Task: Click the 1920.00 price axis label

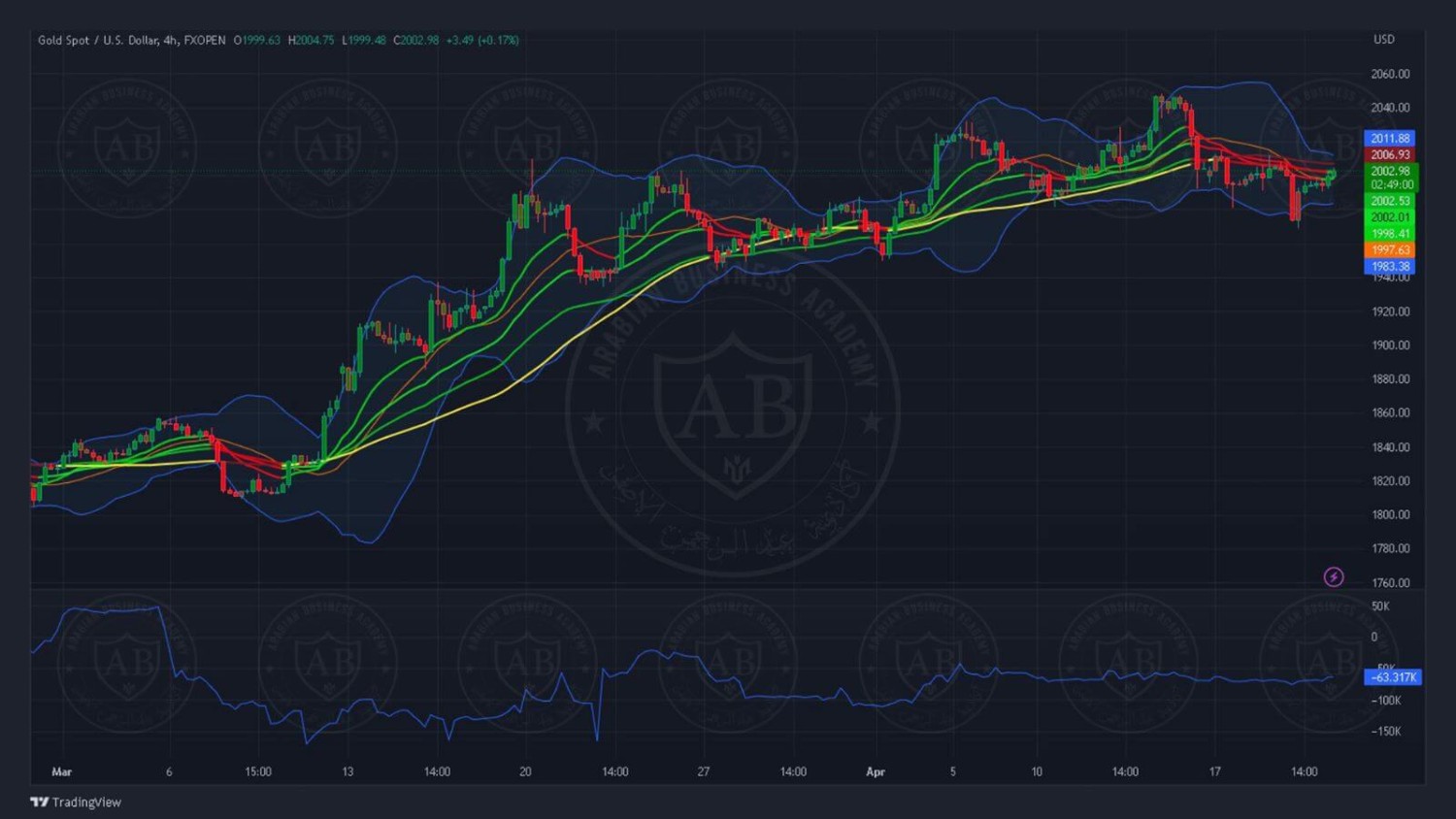Action: [x=1390, y=311]
